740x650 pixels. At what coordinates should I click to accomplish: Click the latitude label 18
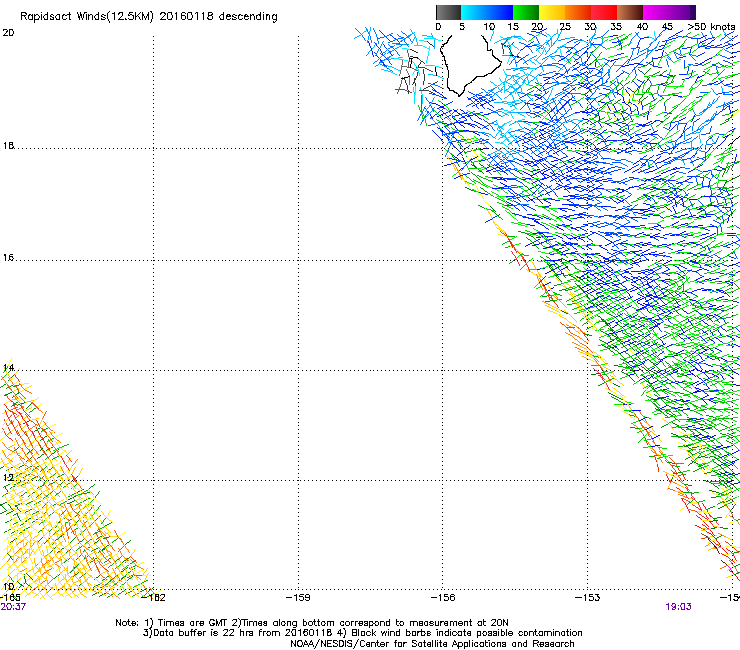point(8,145)
